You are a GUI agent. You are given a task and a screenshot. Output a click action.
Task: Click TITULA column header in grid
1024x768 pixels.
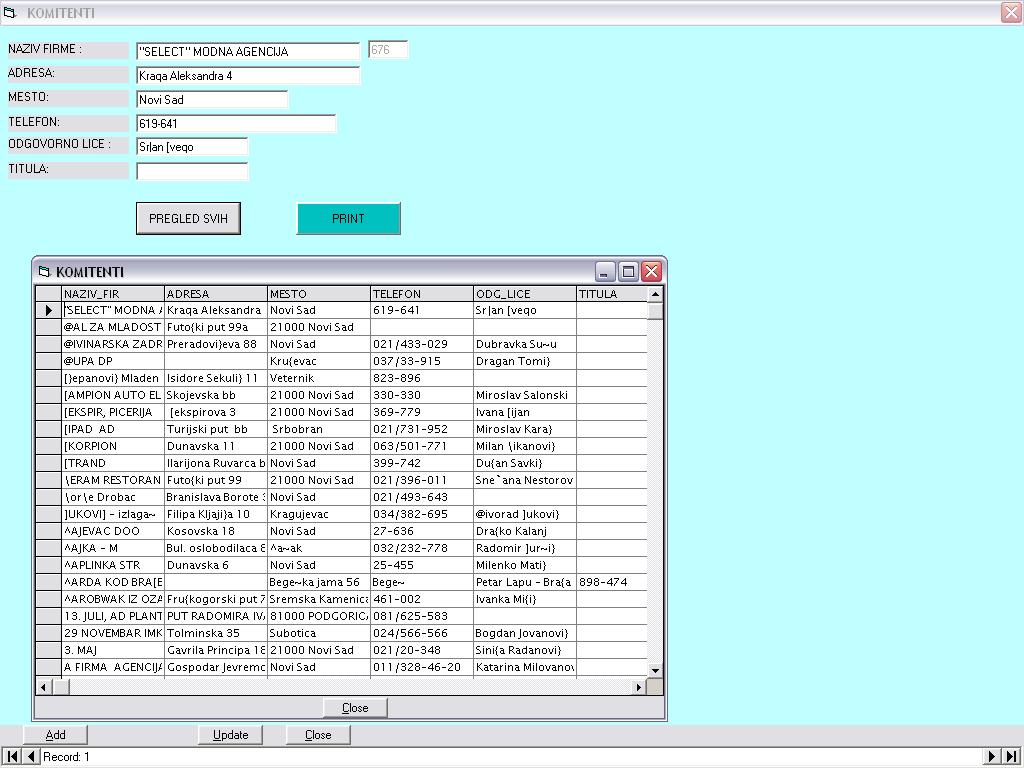coord(612,294)
